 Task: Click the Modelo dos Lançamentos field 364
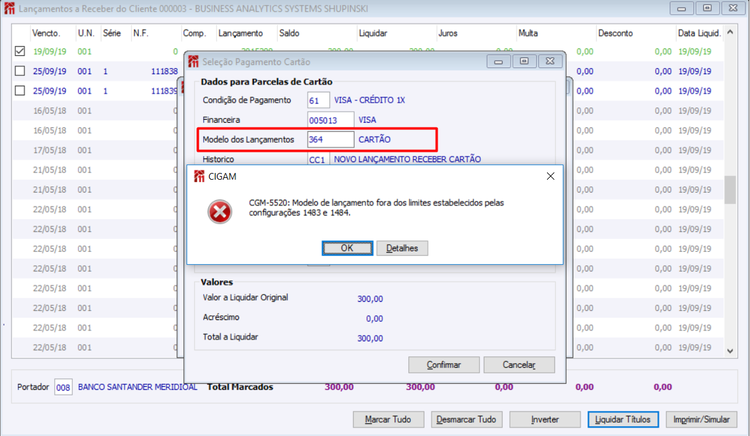point(331,140)
